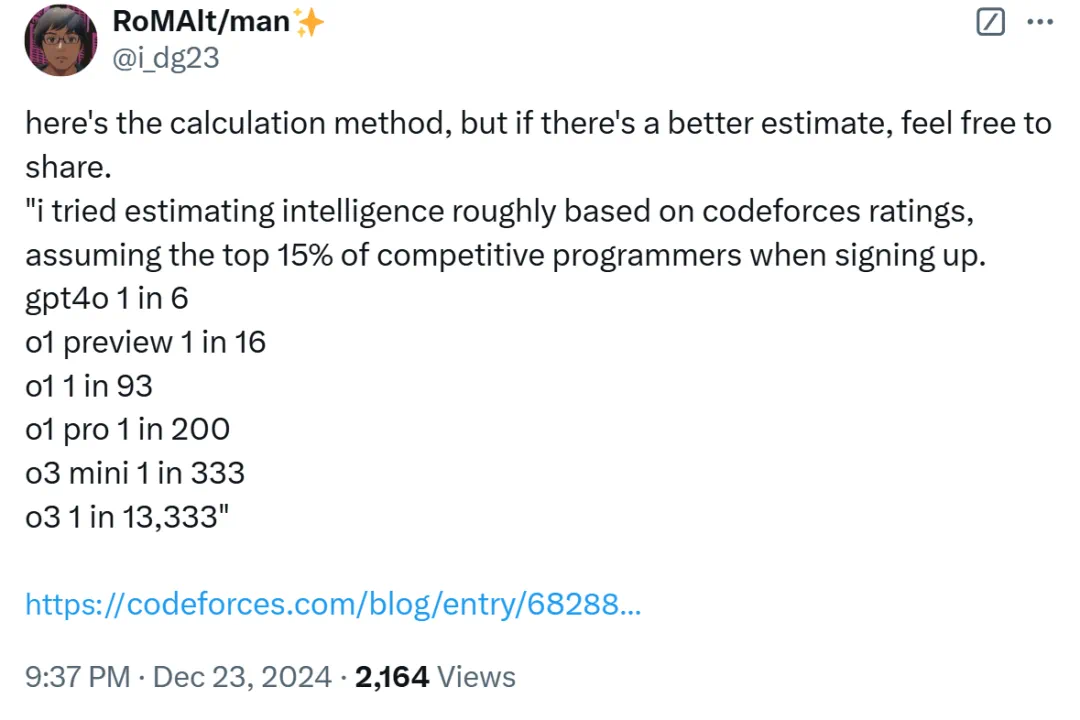Click the sparkle emoji beside RoMAlt/man
This screenshot has width=1080, height=720.
pos(309,22)
